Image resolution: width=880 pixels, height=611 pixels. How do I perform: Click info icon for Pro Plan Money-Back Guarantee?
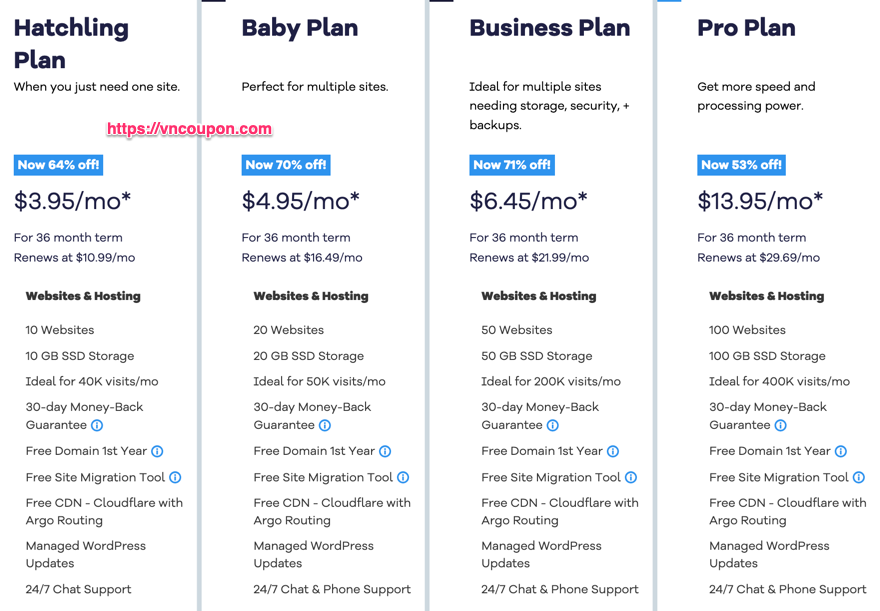point(781,425)
